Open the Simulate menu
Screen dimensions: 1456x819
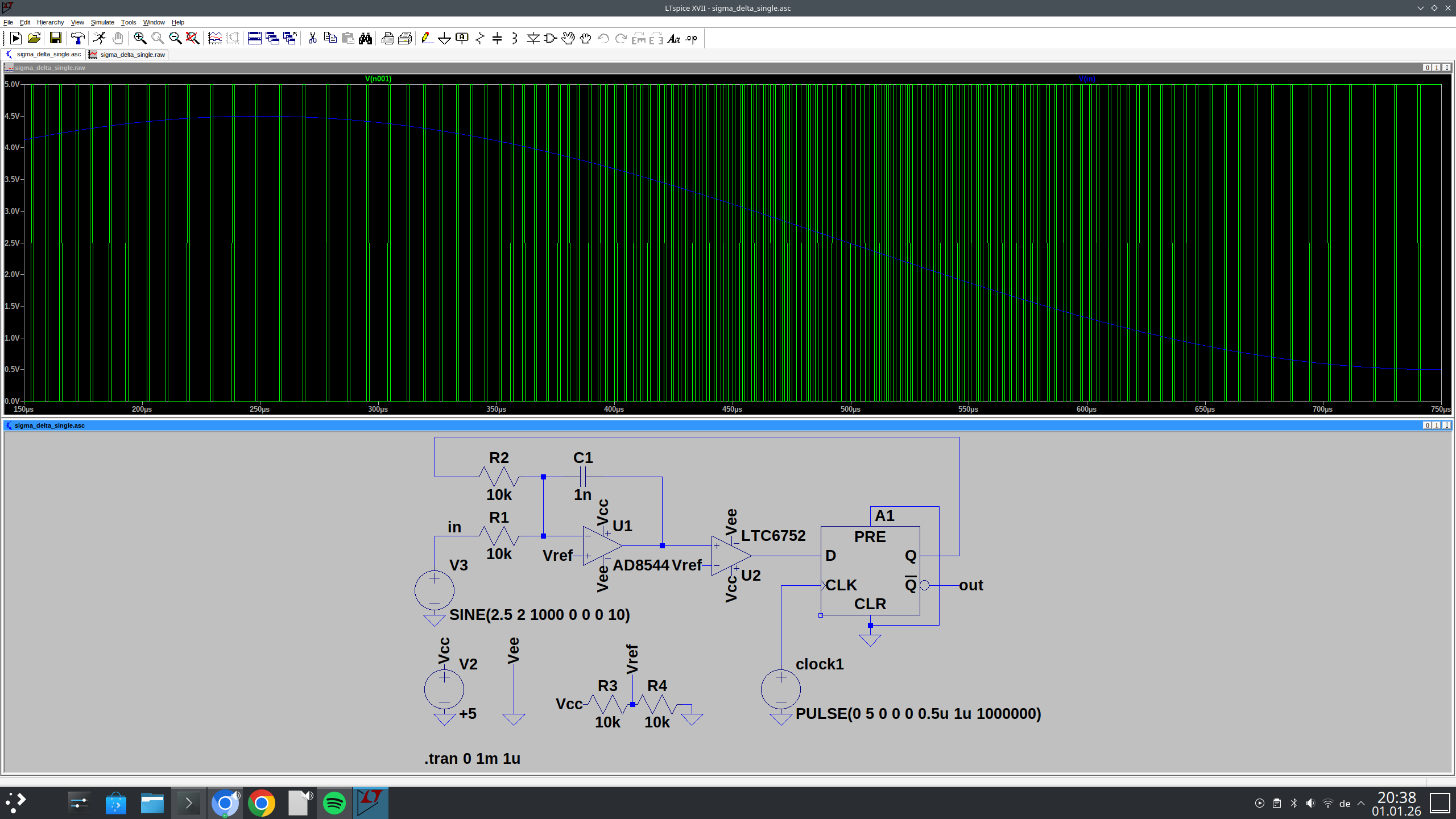pos(102,22)
